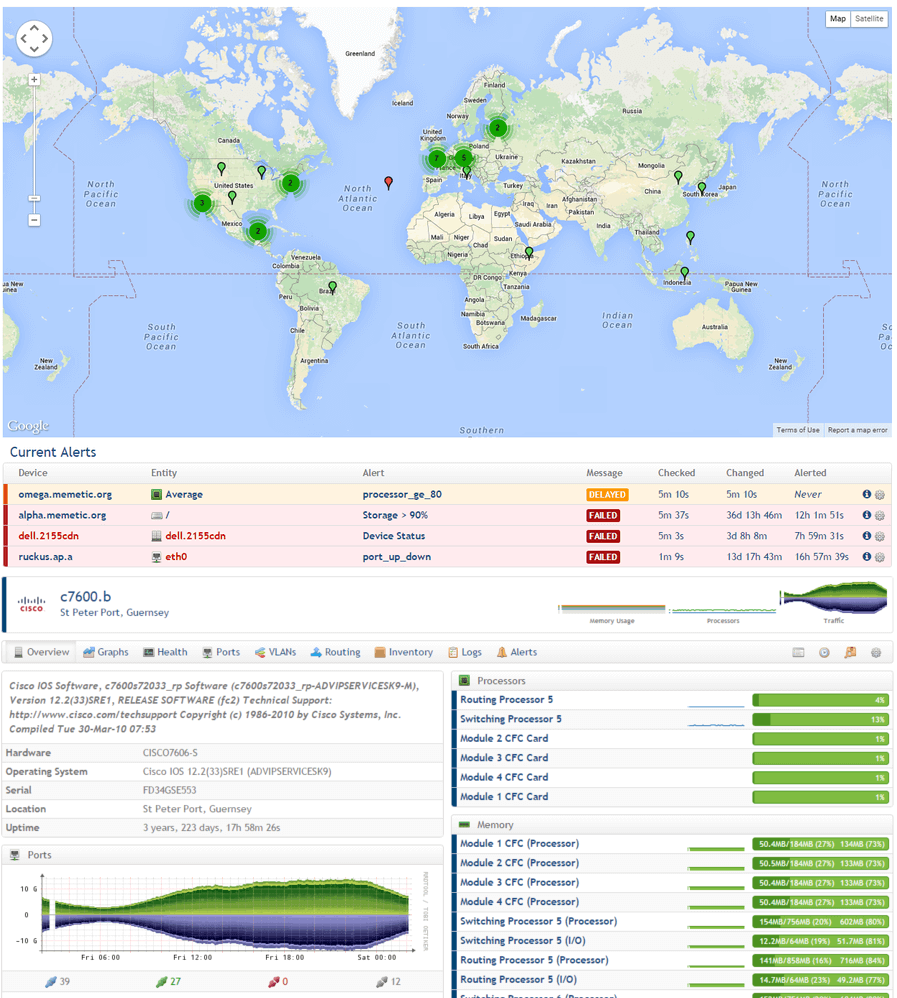Viewport: 897px width, 998px height.
Task: Click the red map marker in the Atlantic
Action: (x=389, y=182)
